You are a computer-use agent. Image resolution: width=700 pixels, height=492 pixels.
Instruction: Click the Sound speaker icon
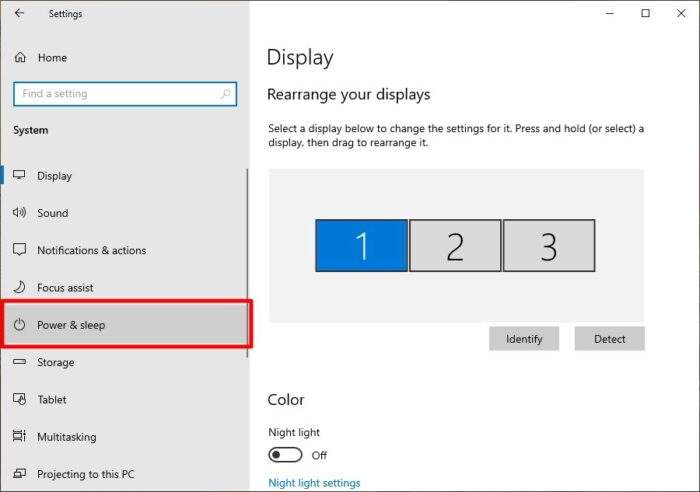(x=19, y=213)
